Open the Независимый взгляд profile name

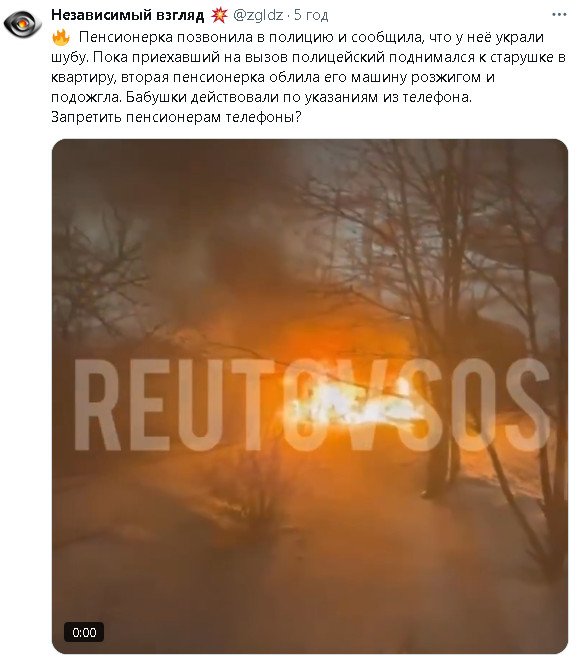point(128,15)
